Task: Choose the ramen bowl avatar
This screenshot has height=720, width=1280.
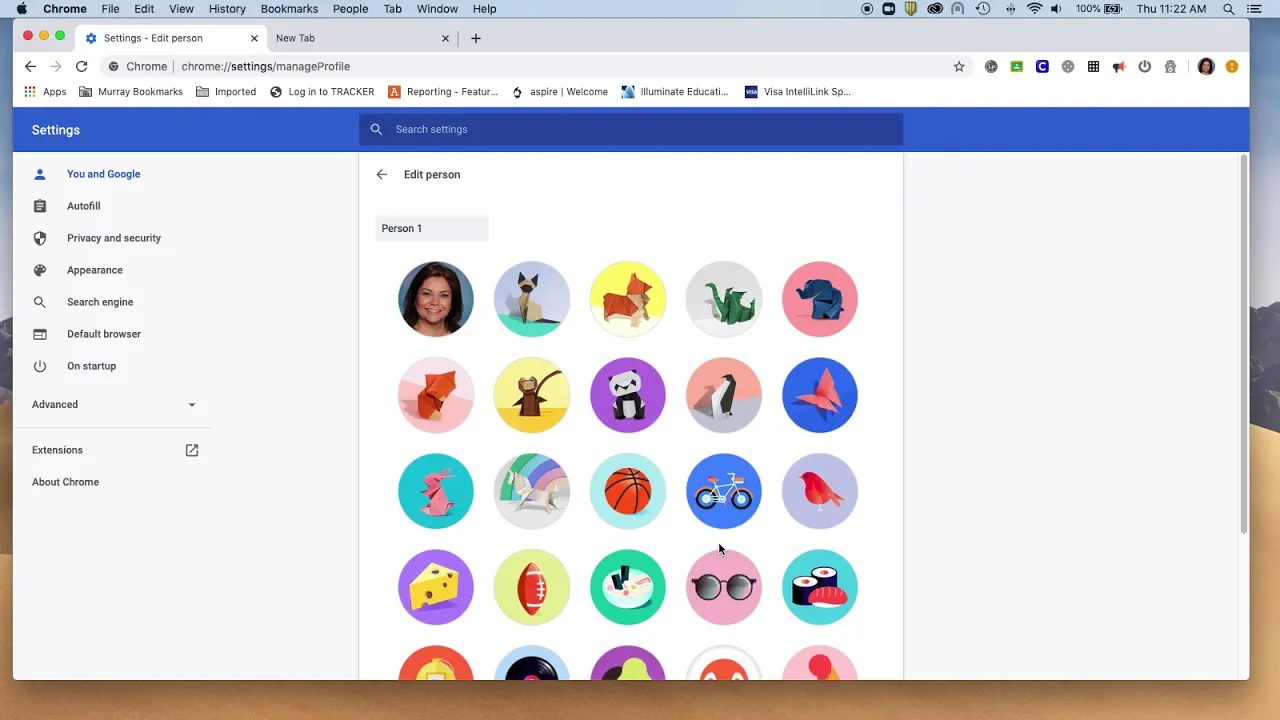Action: click(x=628, y=587)
